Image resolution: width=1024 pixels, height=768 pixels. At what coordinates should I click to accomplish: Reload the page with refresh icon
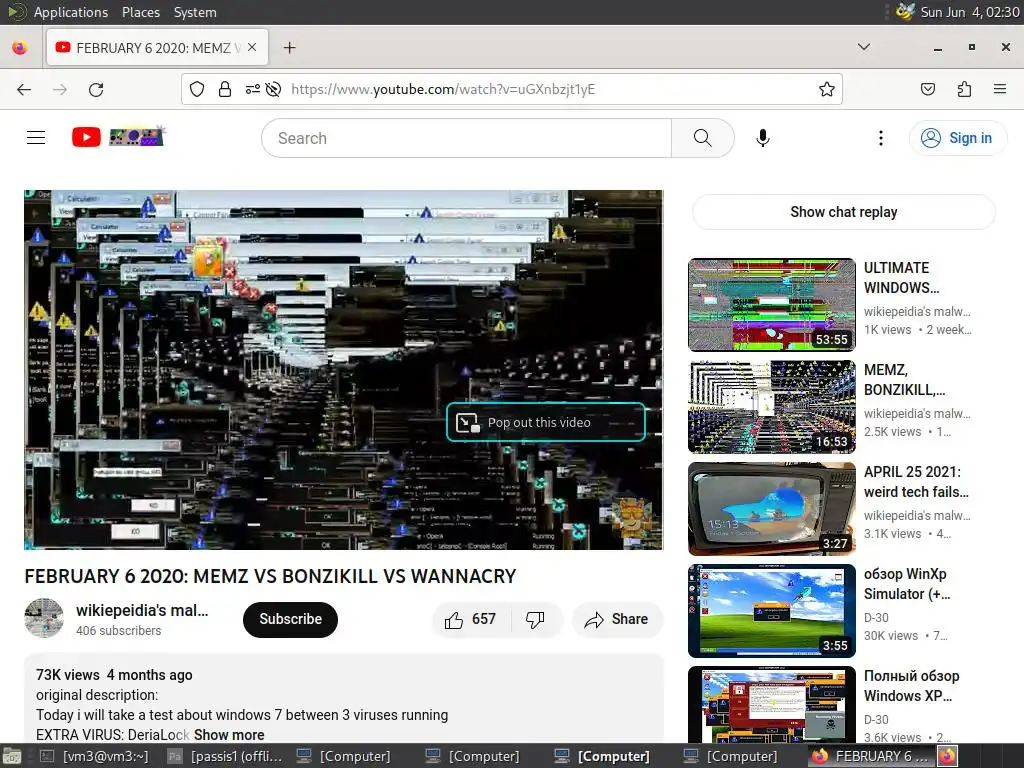96,89
